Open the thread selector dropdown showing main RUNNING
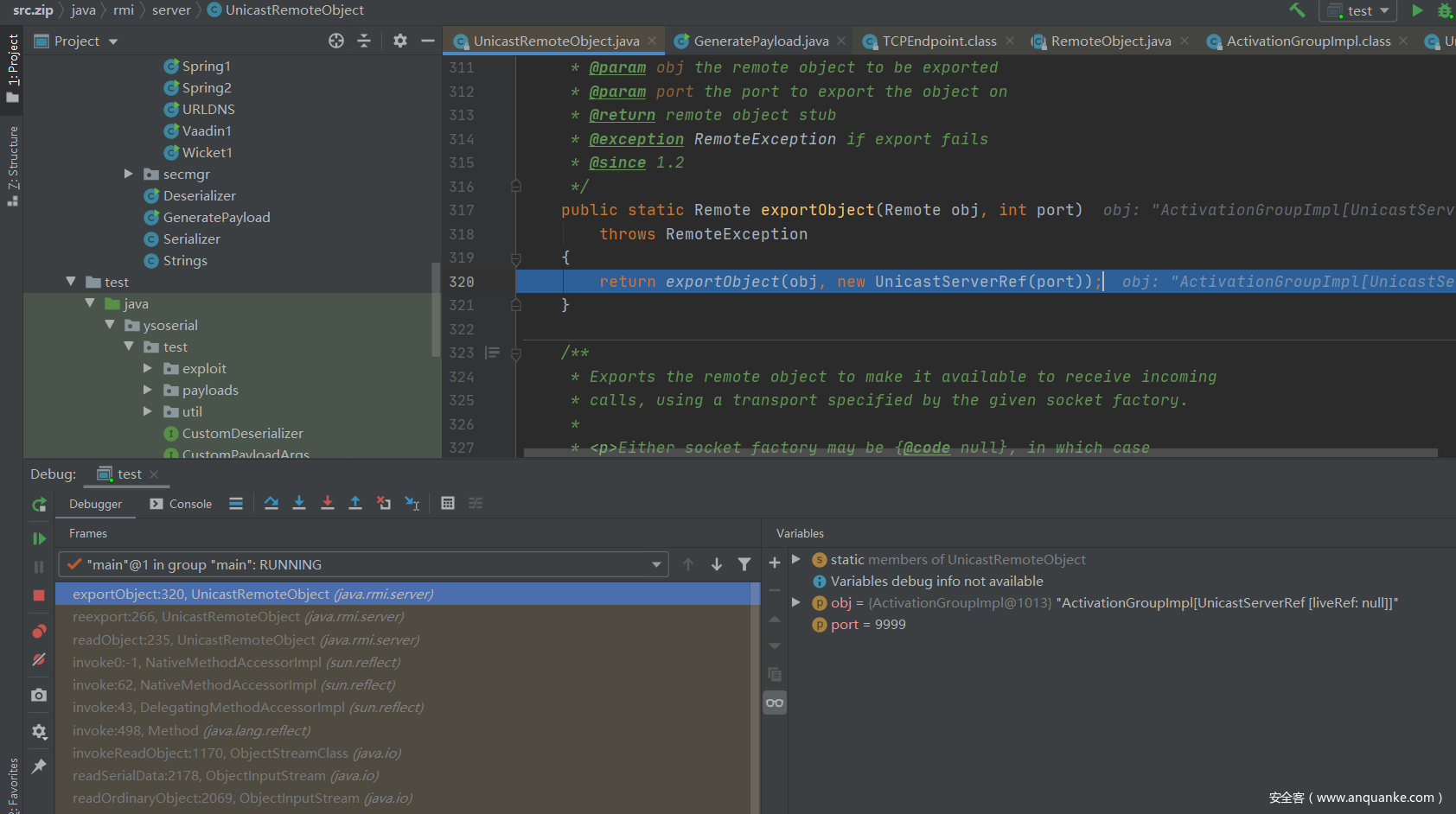1456x814 pixels. 363,565
